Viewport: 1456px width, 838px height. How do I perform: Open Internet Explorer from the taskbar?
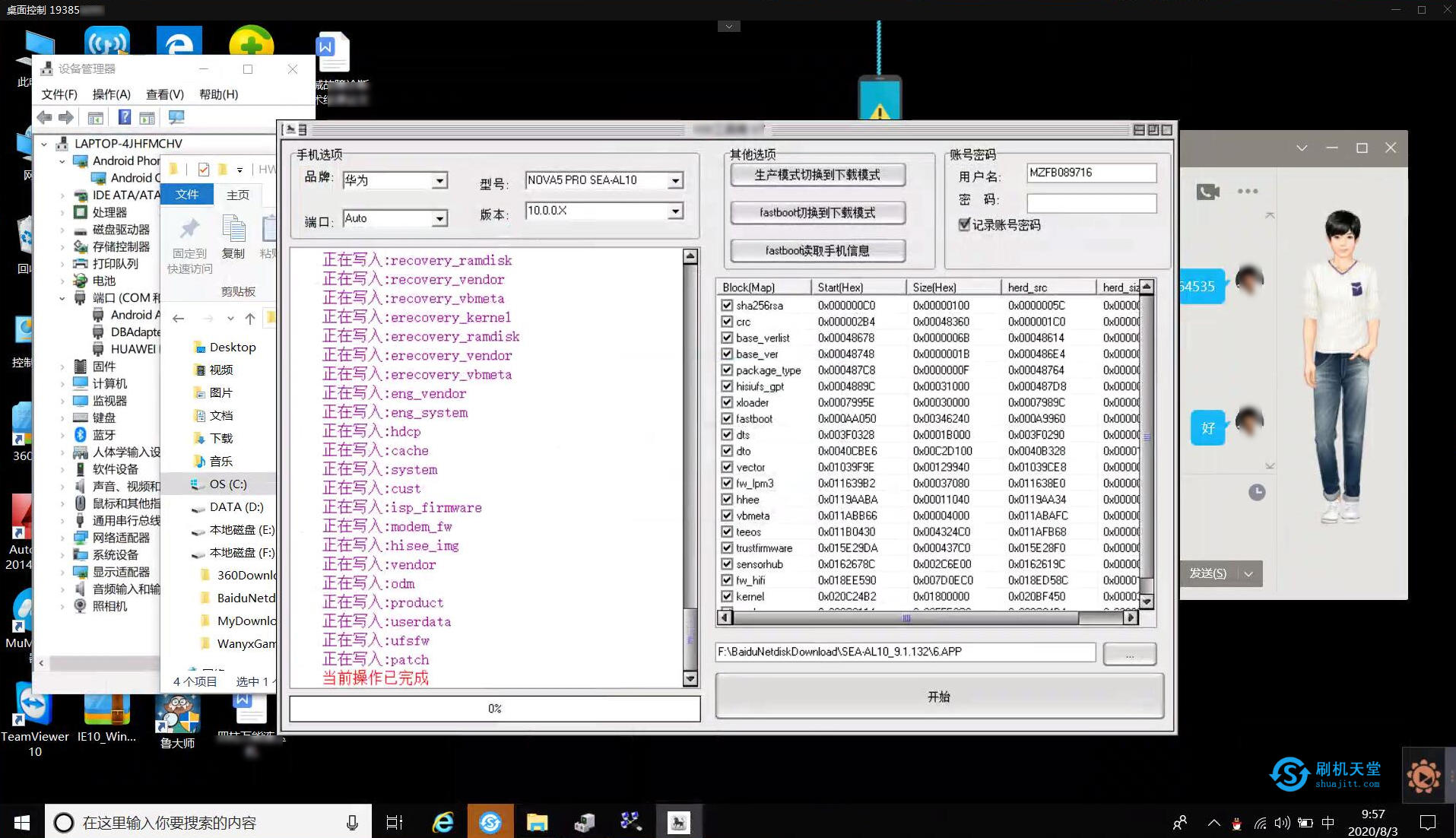tap(443, 822)
